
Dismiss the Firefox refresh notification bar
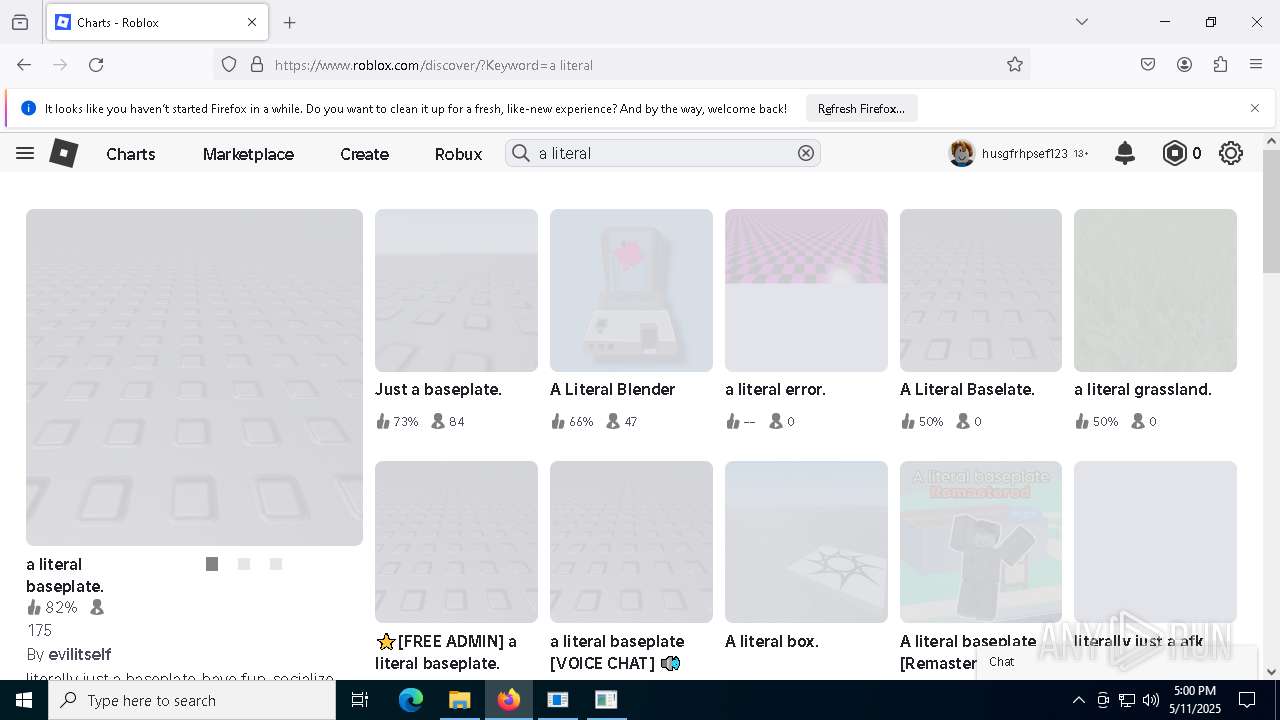[1255, 108]
